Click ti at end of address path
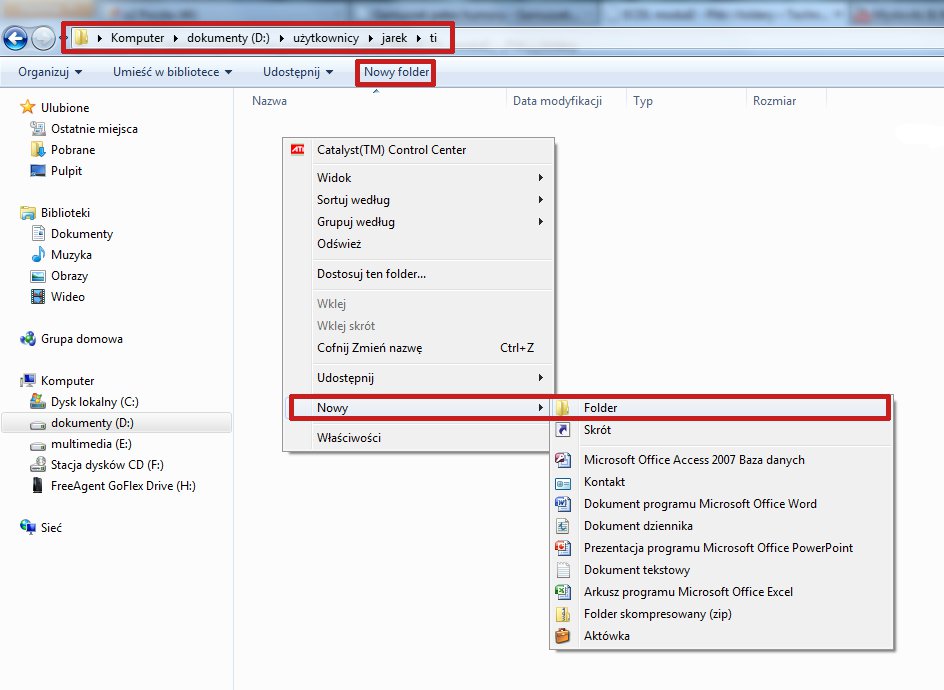 click(x=433, y=38)
